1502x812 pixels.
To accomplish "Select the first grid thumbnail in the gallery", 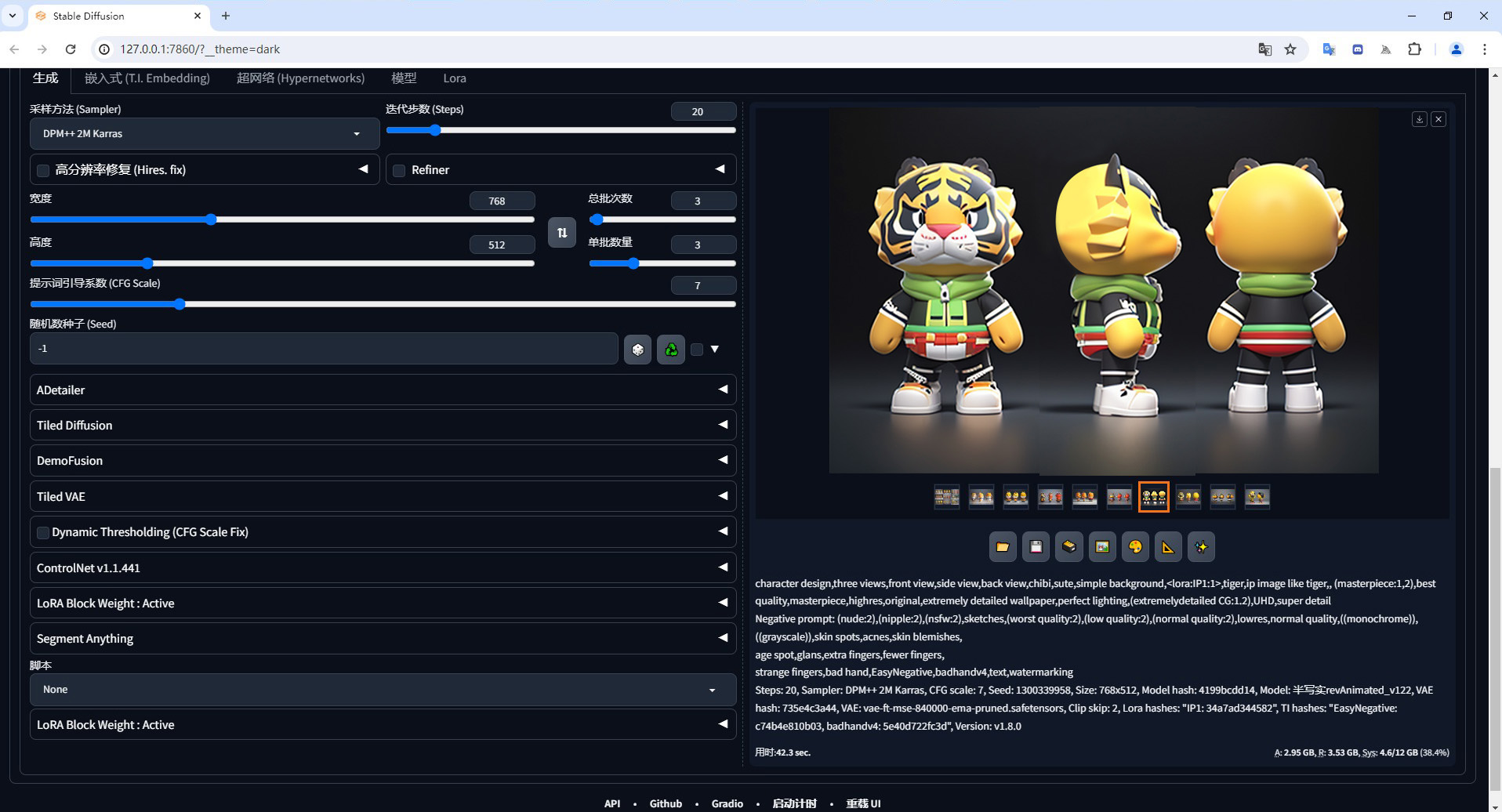I will [x=947, y=497].
